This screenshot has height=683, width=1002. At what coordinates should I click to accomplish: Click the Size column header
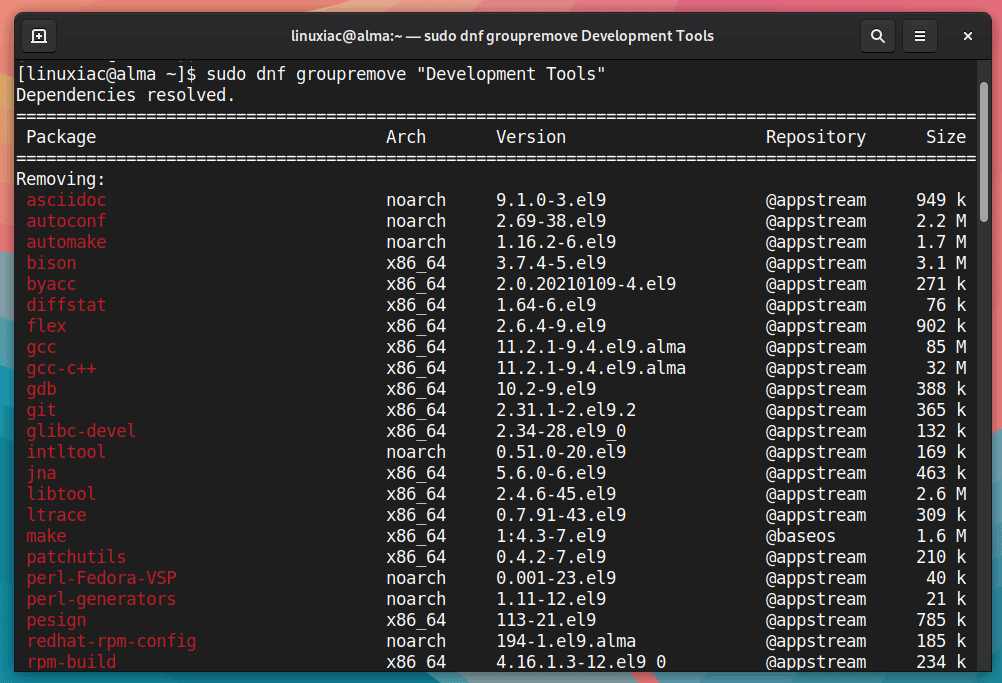point(946,137)
